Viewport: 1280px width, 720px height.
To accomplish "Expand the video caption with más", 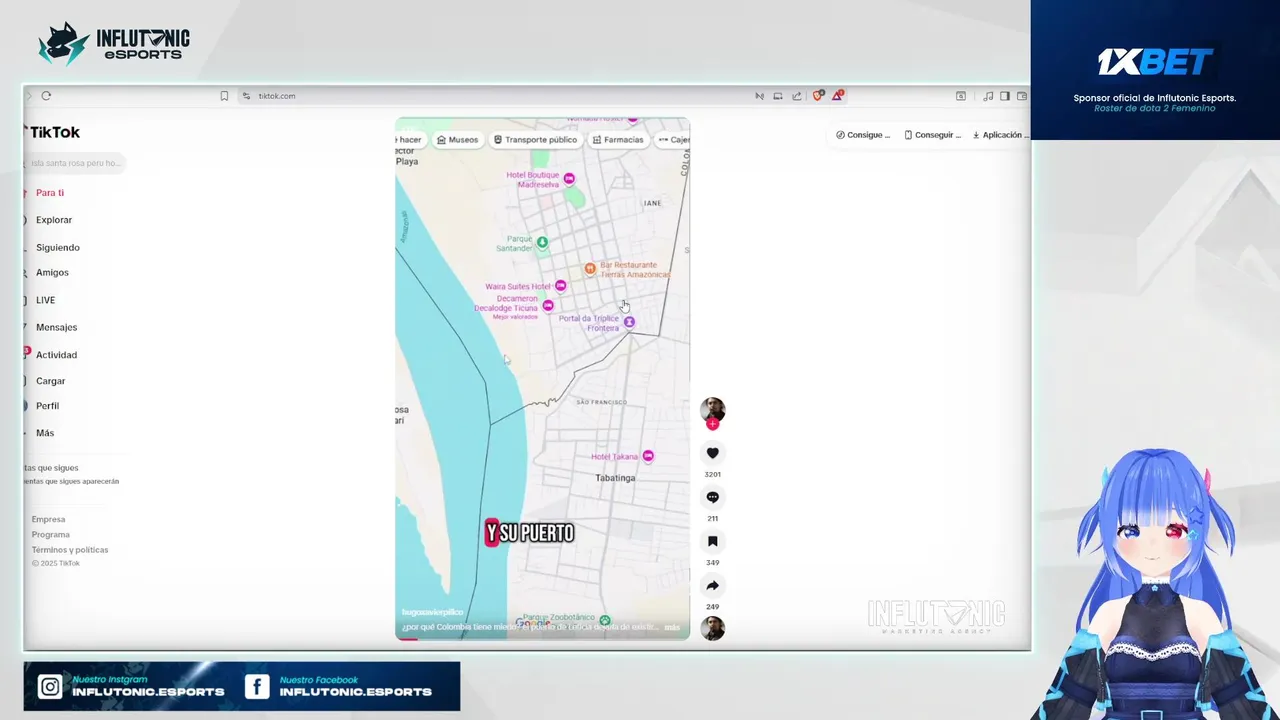I will [672, 628].
